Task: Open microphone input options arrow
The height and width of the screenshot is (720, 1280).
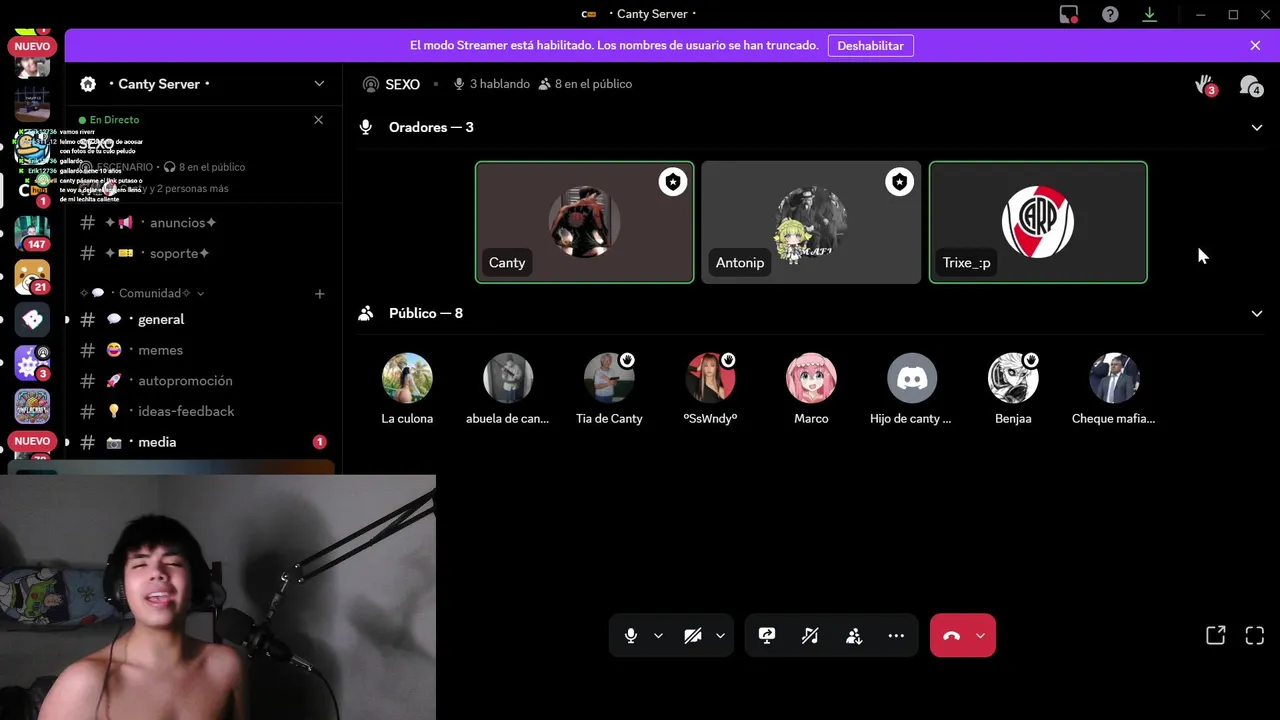Action: click(x=658, y=636)
